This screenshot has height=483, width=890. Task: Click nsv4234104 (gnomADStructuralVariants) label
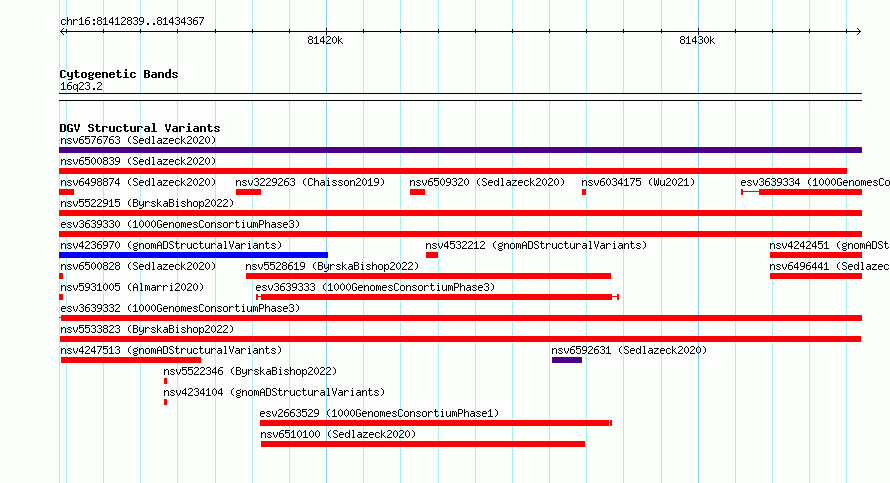click(274, 392)
